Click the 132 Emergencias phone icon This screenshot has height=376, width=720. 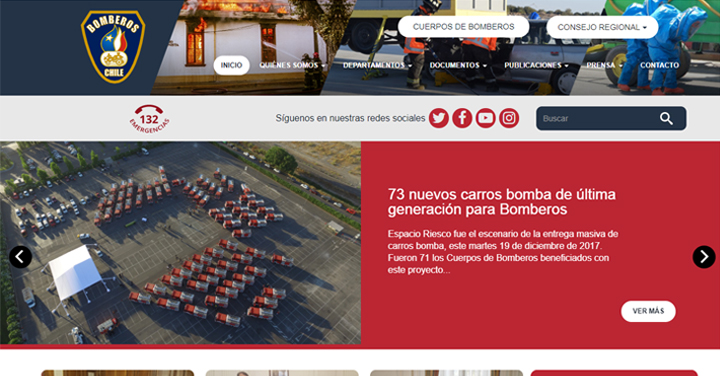coord(149,119)
